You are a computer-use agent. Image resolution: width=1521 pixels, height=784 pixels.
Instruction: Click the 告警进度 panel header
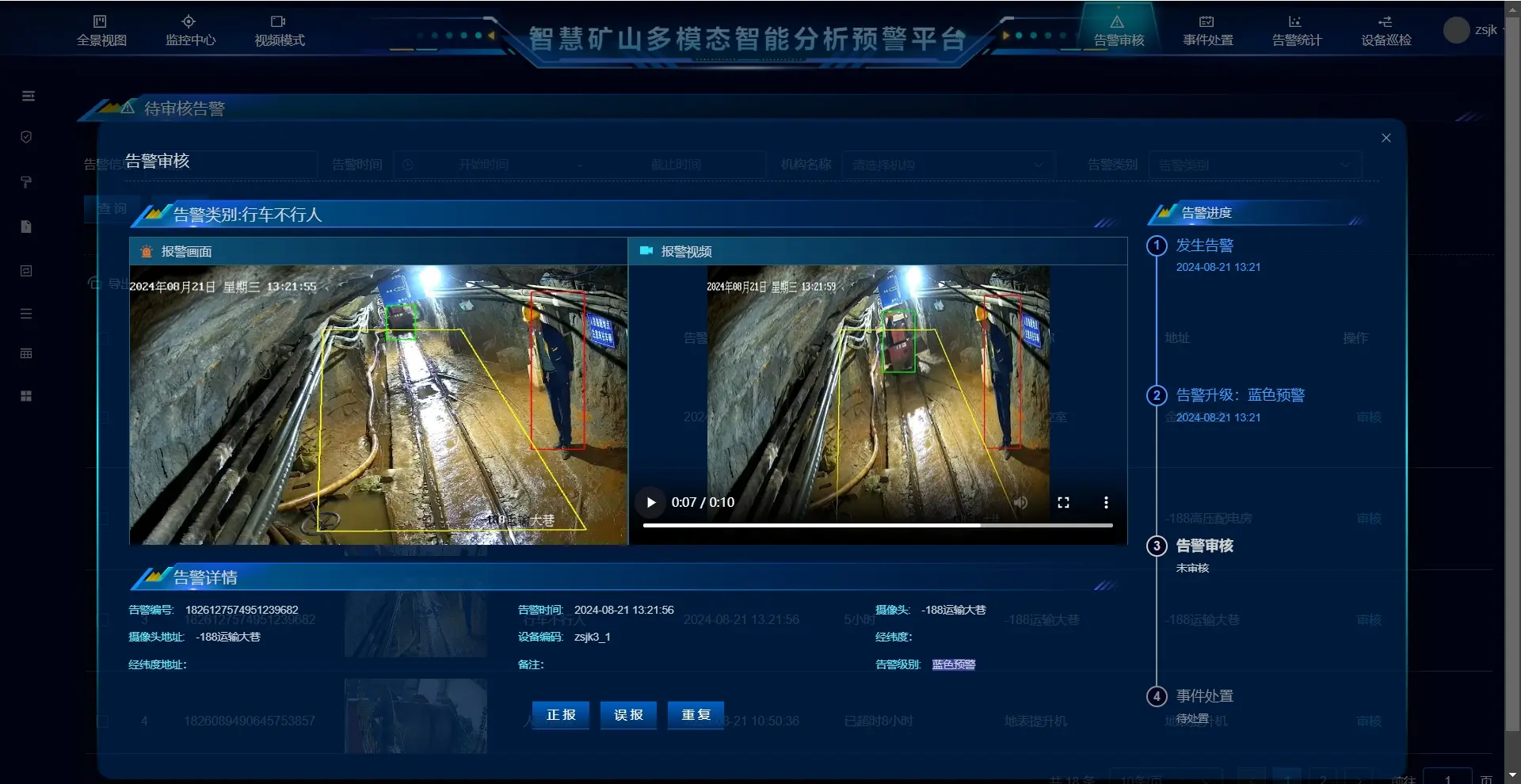click(1207, 212)
